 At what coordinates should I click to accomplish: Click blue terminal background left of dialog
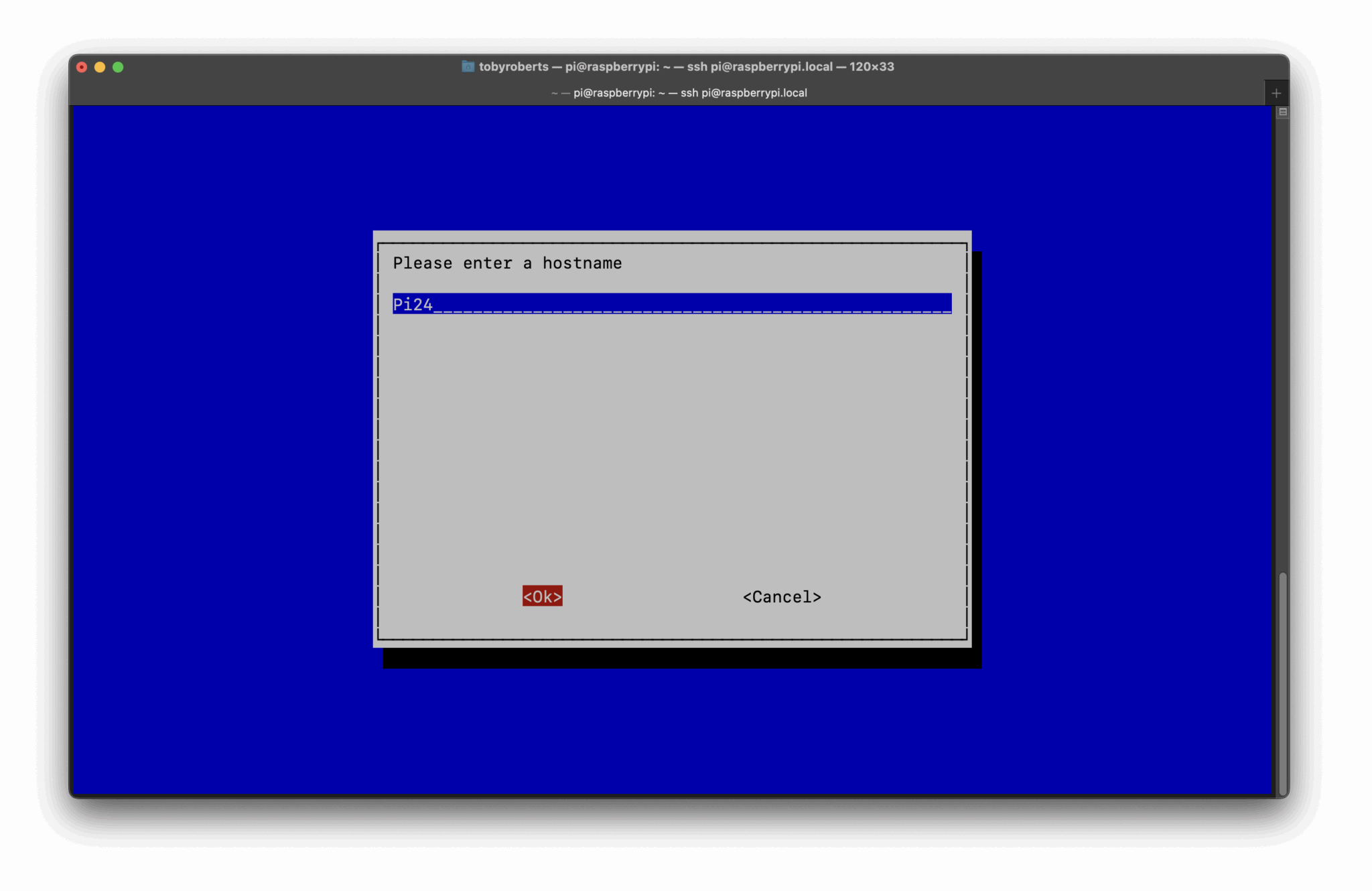(x=221, y=442)
